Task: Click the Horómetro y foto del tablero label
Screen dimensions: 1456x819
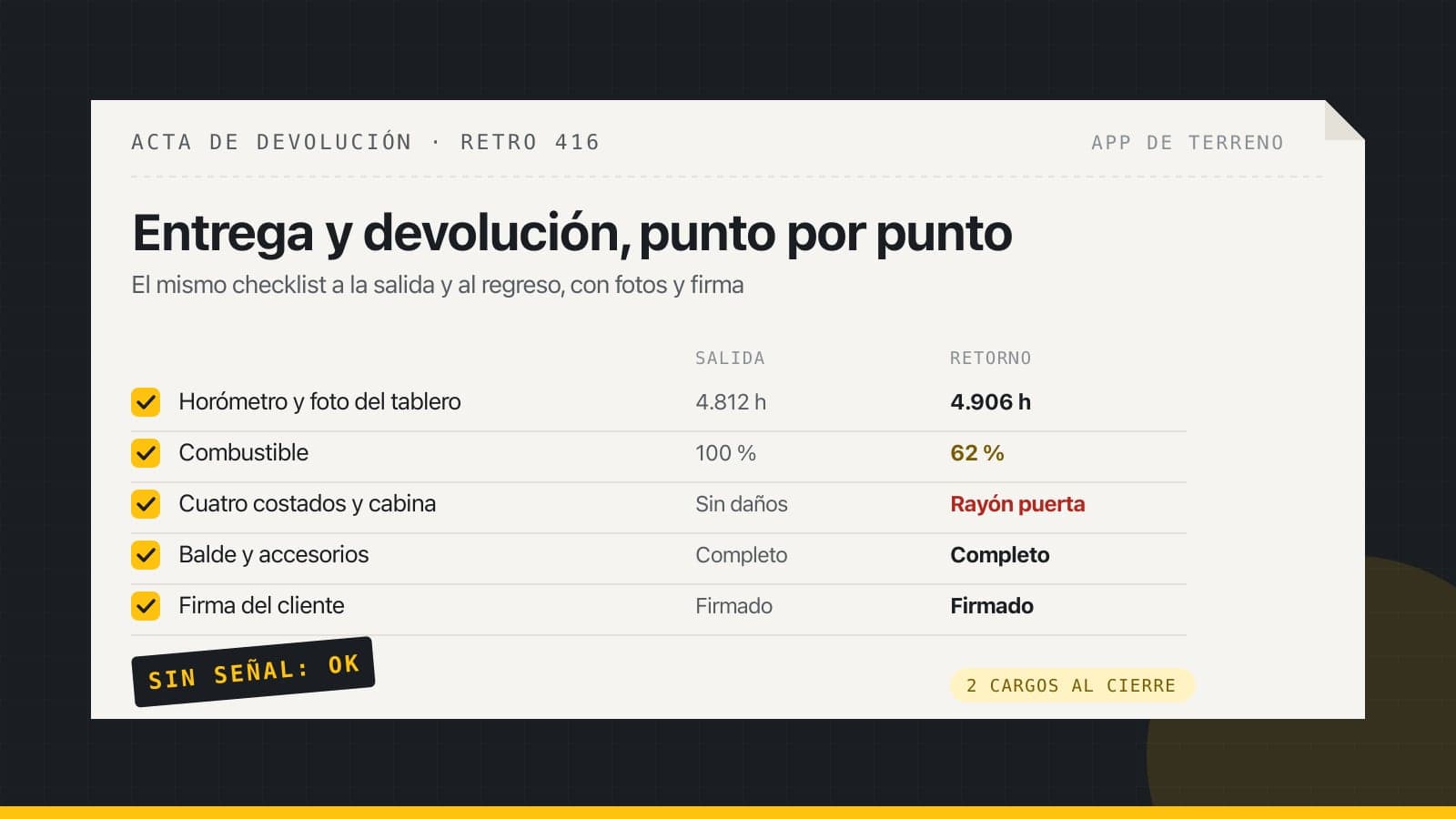Action: tap(319, 402)
